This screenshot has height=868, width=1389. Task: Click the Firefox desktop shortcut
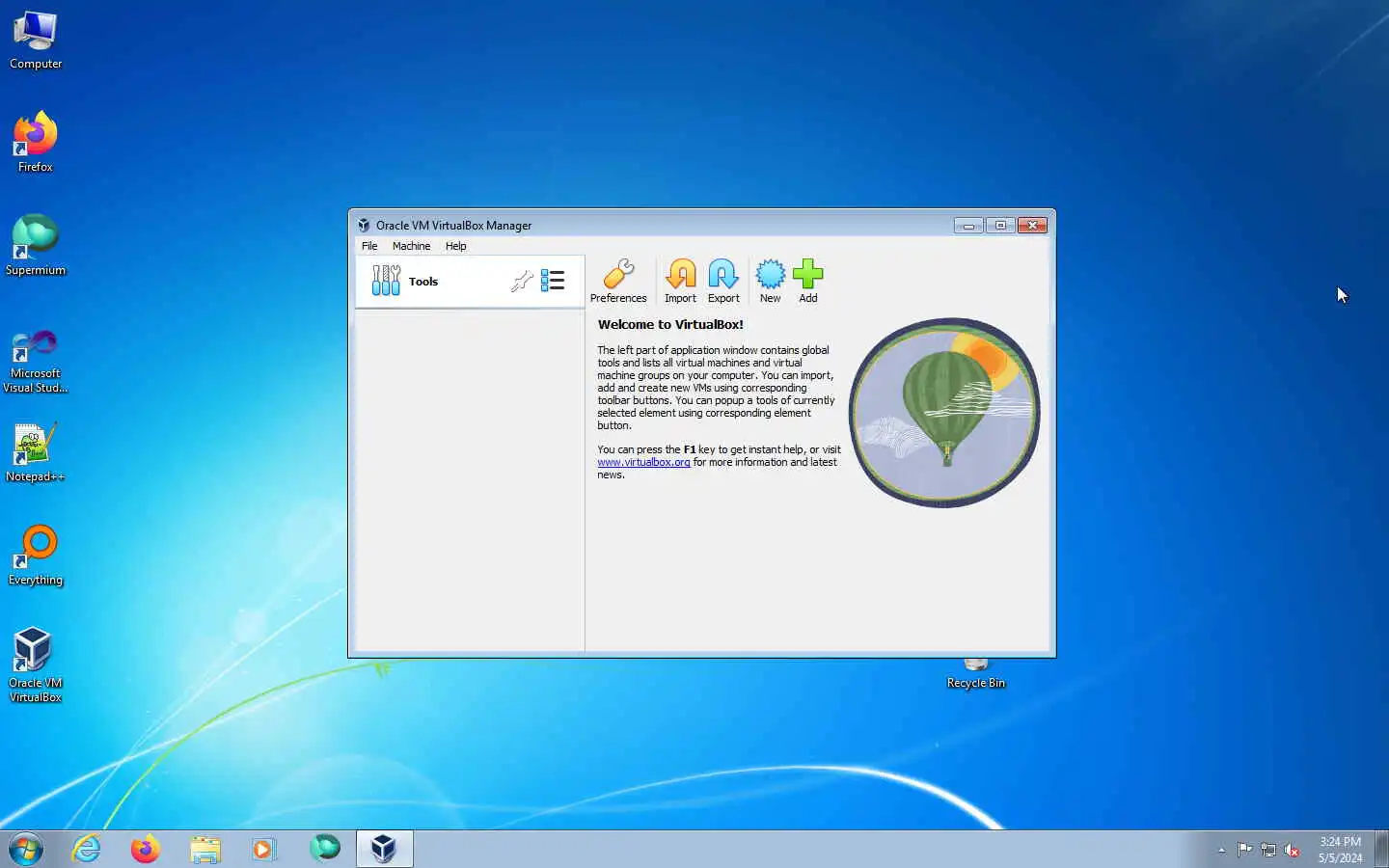point(36,143)
